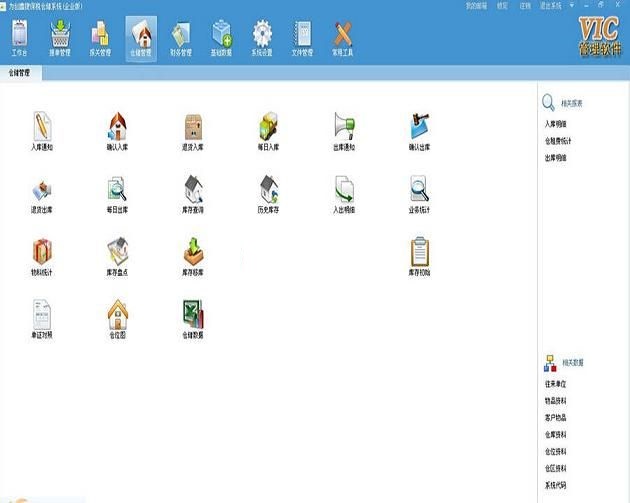Open 库存初始 clipboard icon
The image size is (630, 503).
(419, 257)
